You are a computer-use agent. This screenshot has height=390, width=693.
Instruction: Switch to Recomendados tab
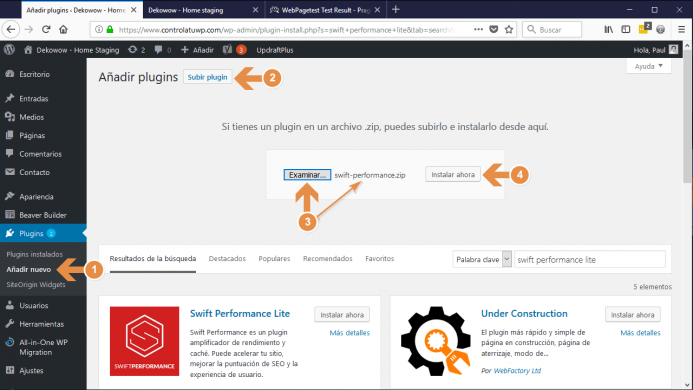coord(327,258)
